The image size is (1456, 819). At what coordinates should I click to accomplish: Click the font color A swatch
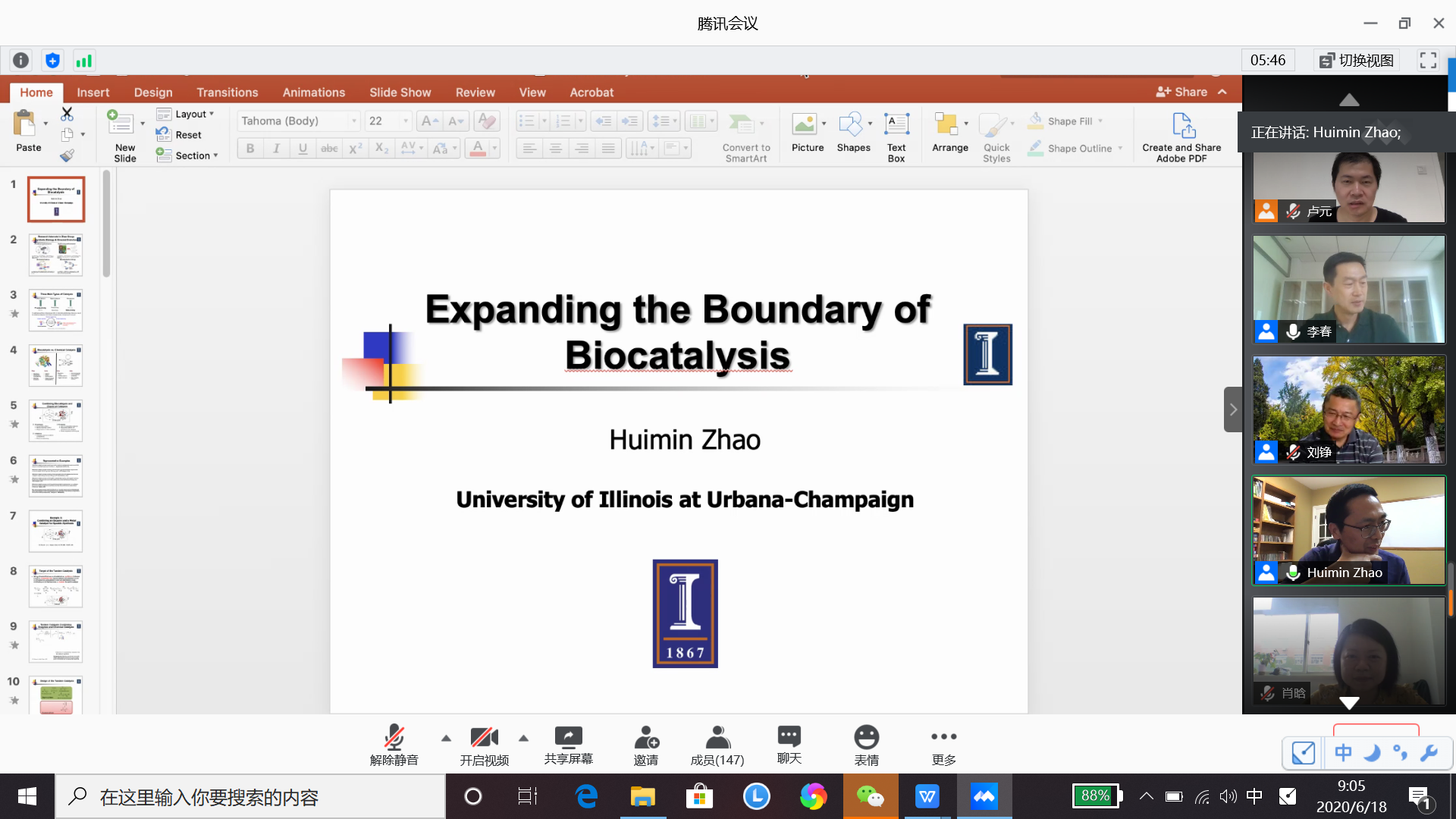(478, 148)
